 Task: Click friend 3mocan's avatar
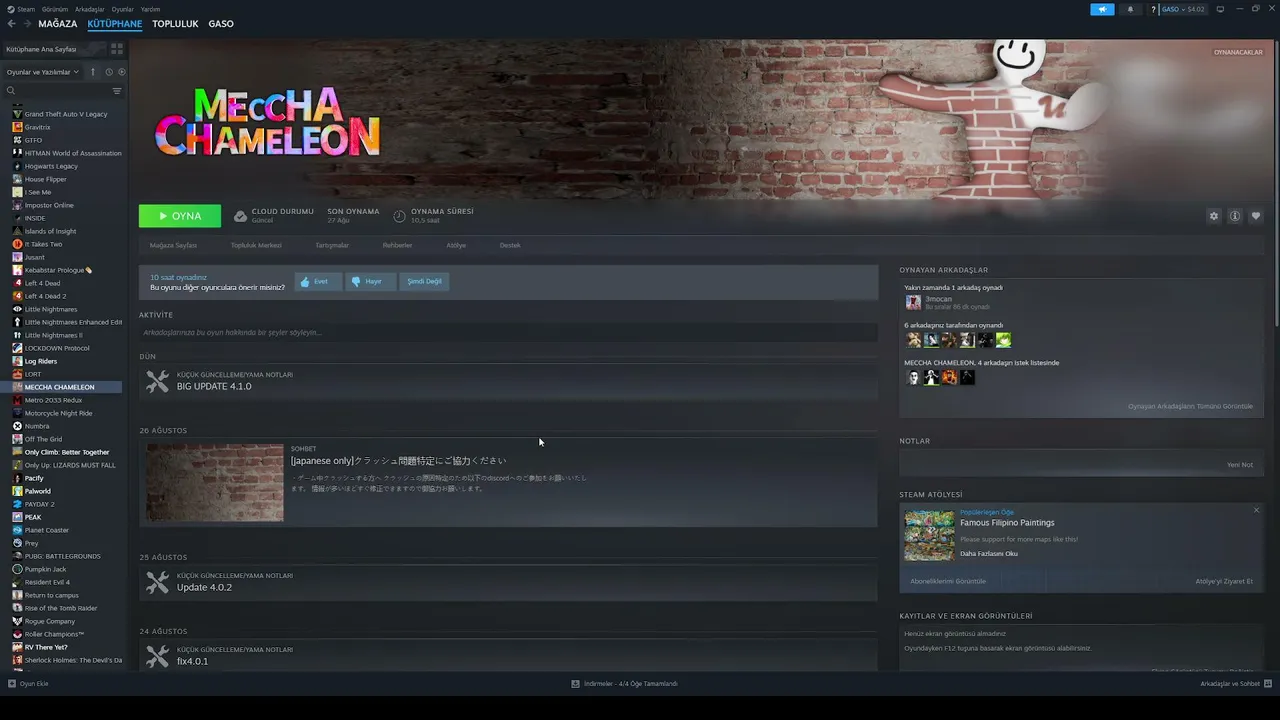(913, 302)
